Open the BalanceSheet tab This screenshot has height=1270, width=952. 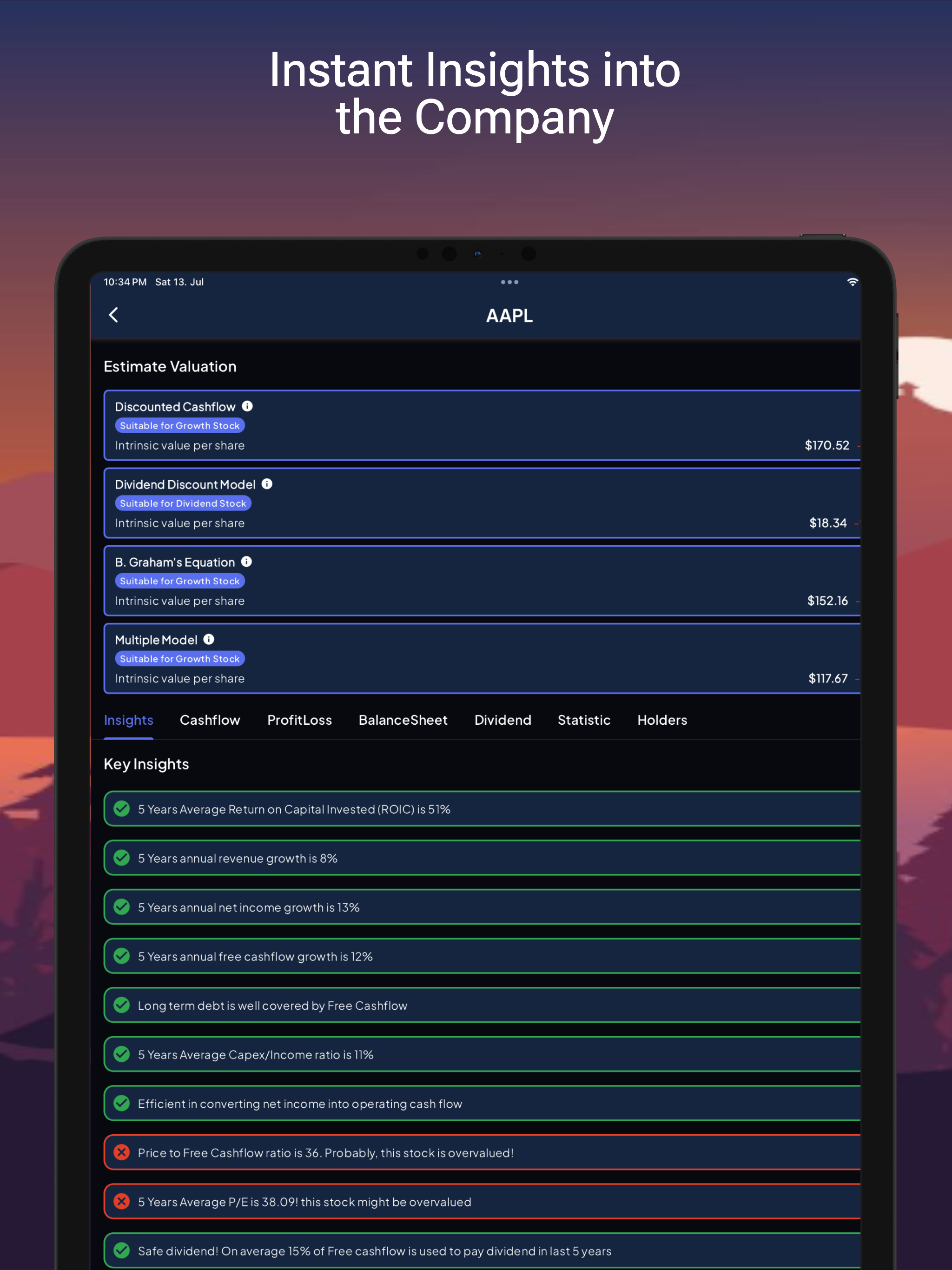click(403, 720)
